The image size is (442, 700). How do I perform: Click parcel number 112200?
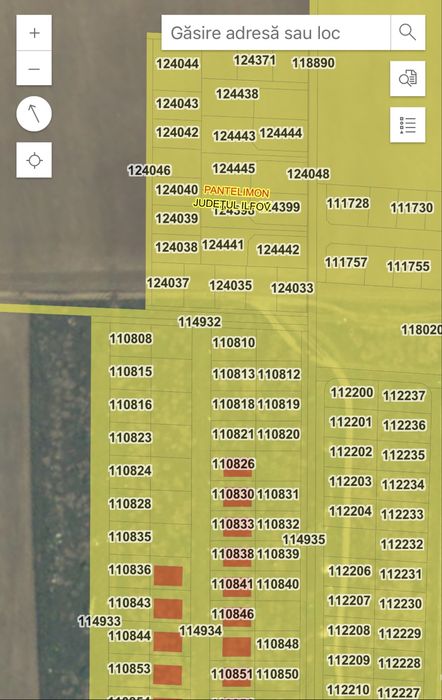click(352, 392)
